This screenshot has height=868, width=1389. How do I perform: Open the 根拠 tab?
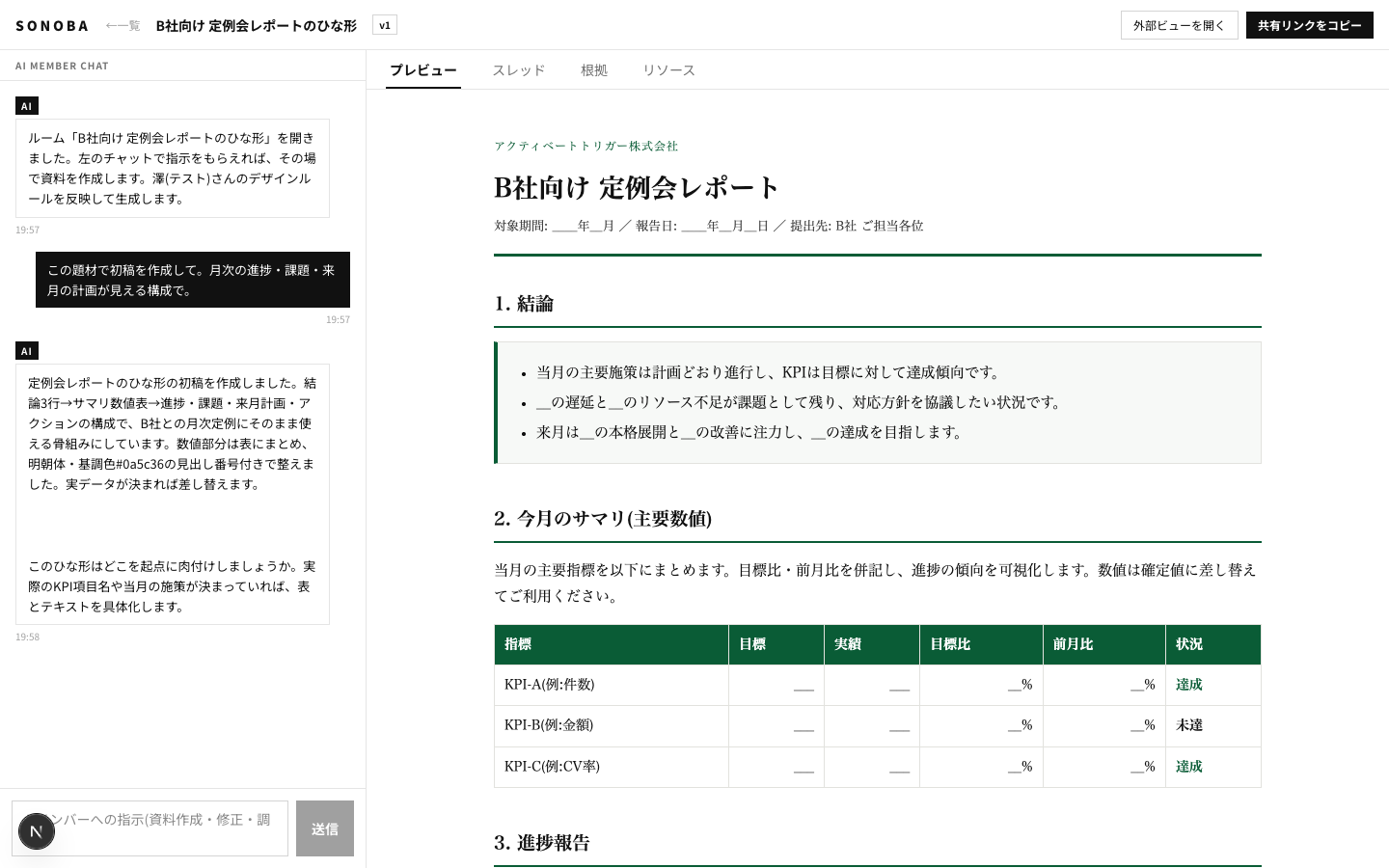pos(594,70)
